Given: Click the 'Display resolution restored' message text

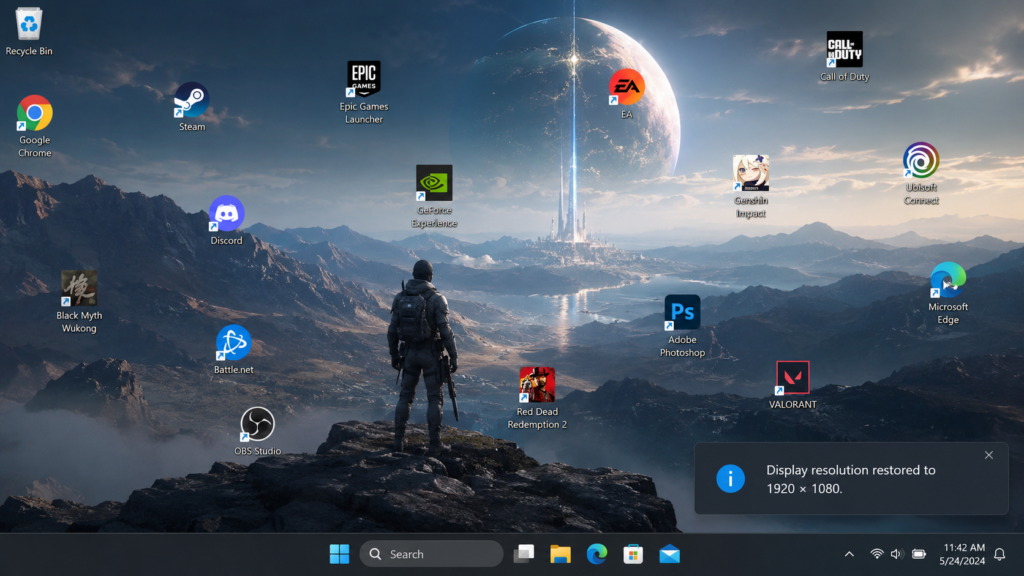Looking at the screenshot, I should coord(850,479).
